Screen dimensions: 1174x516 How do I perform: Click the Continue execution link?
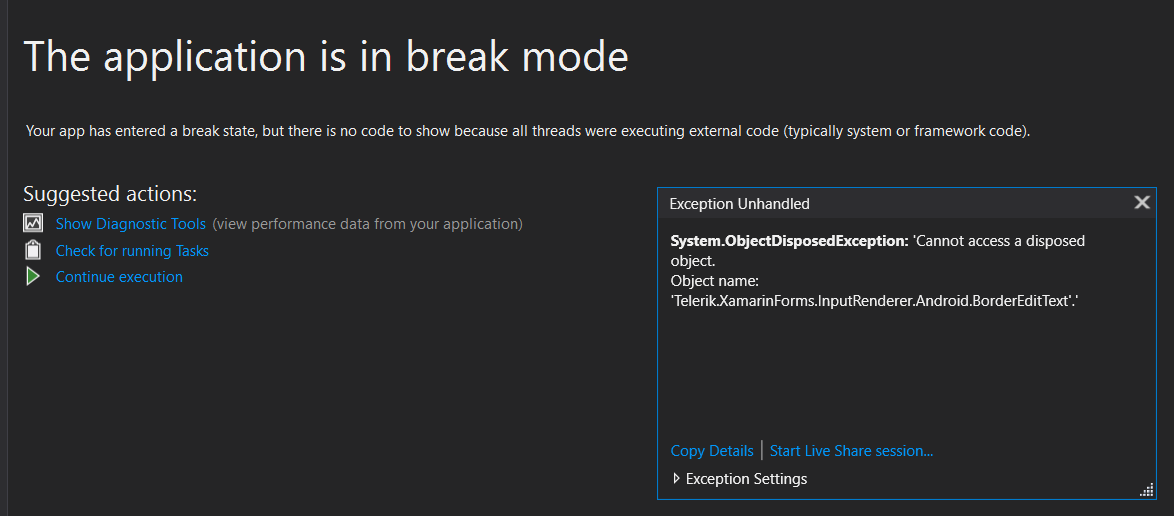coord(119,277)
